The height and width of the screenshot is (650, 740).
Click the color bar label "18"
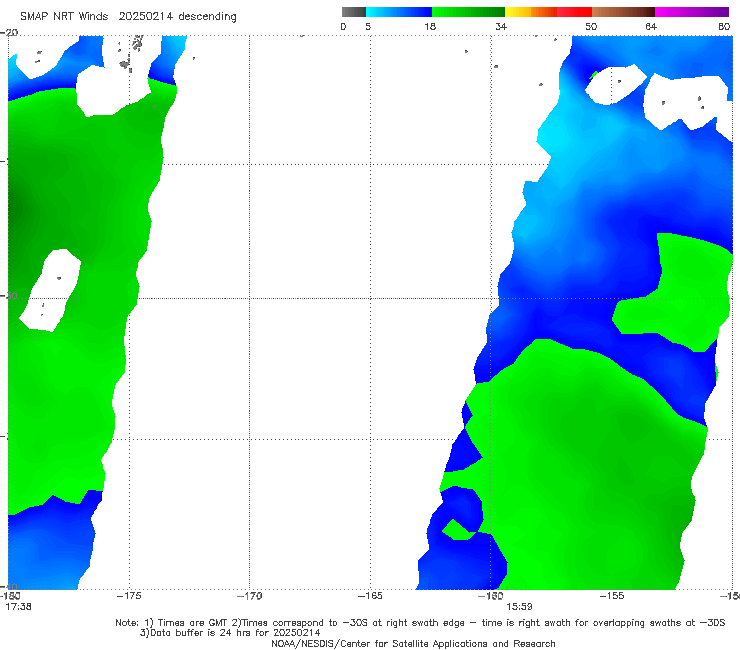tap(430, 26)
